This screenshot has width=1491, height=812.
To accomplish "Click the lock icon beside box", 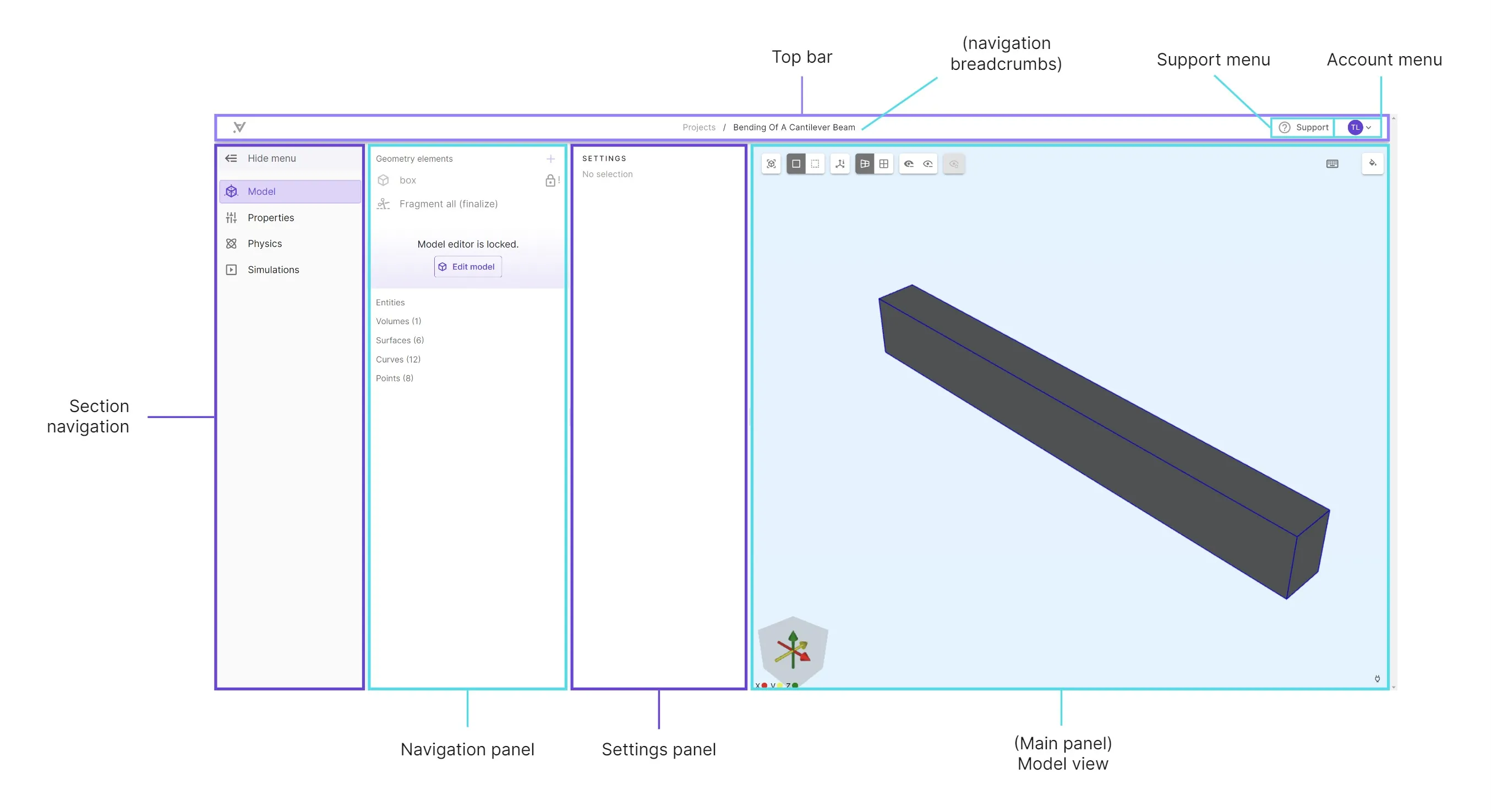I will [550, 180].
